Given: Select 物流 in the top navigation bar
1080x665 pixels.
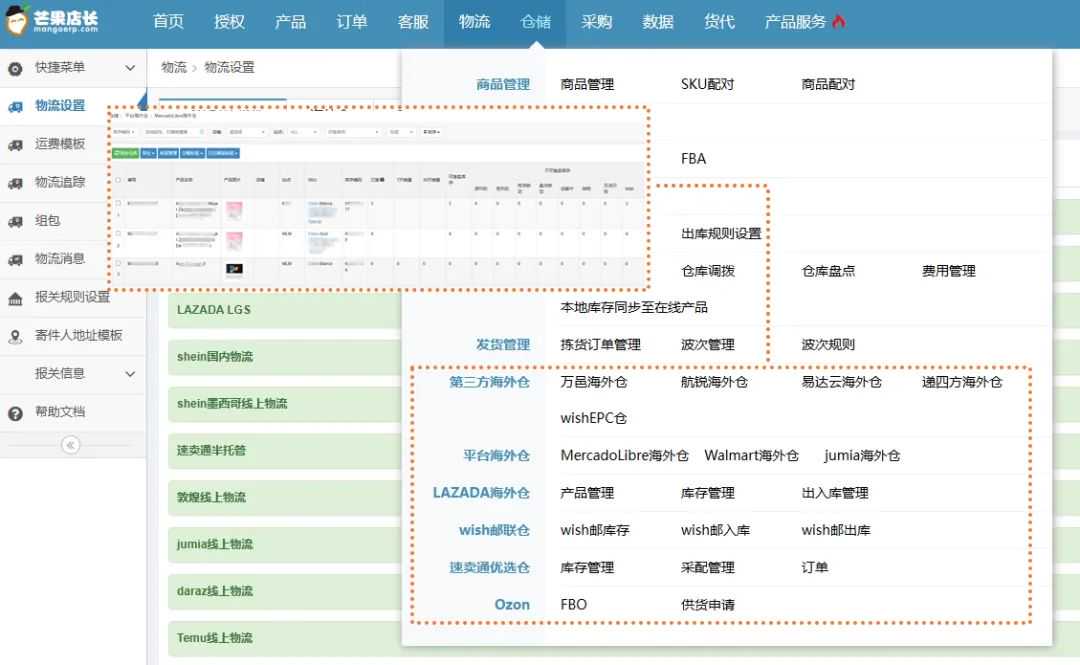Looking at the screenshot, I should point(475,21).
